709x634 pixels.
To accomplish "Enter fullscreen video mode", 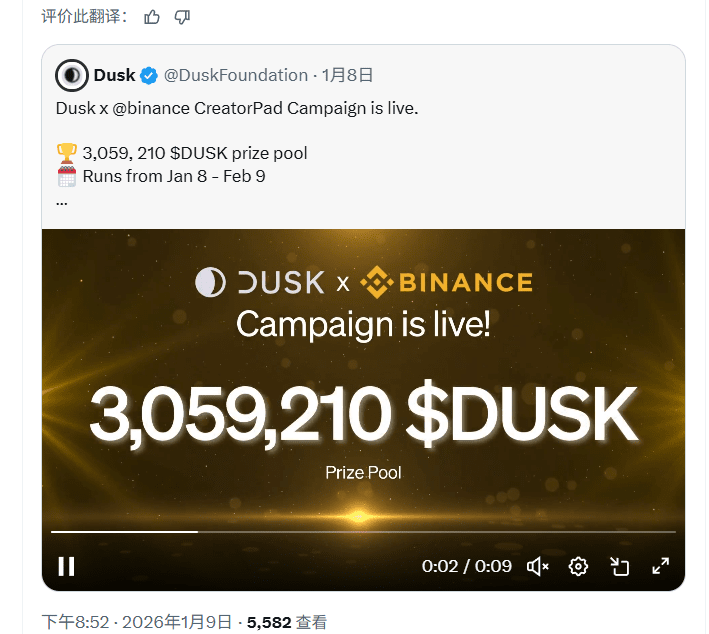I will [x=660, y=566].
